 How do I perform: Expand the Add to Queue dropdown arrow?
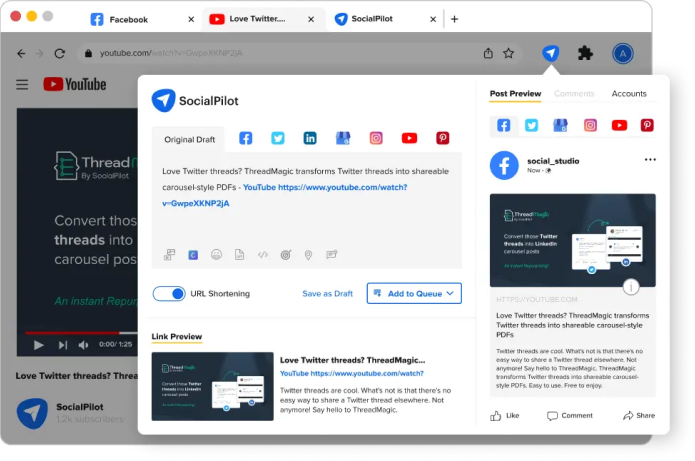click(x=450, y=293)
